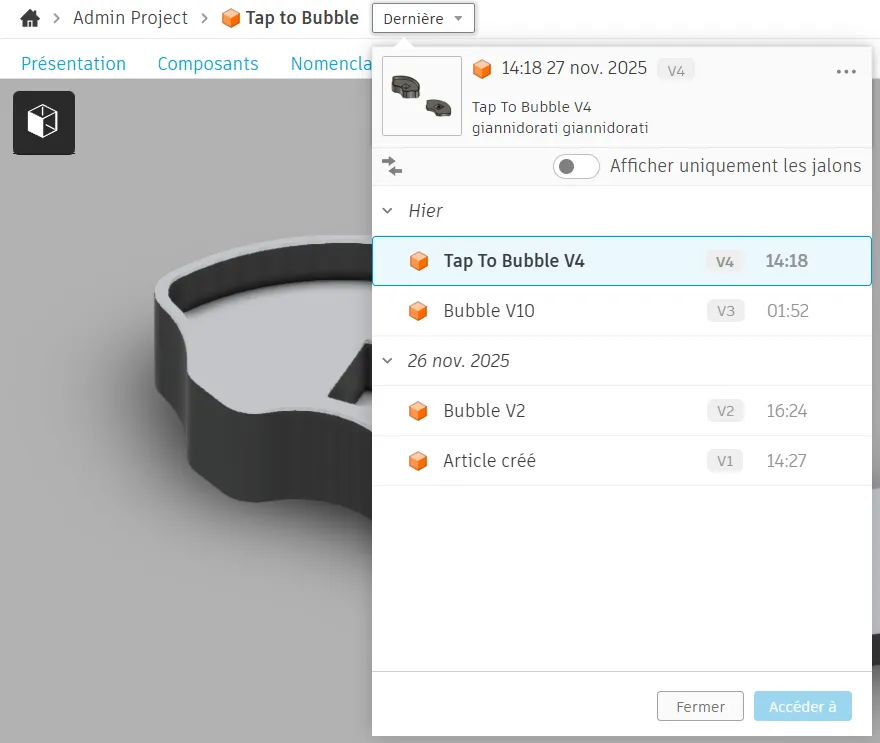Screen dimensions: 880x743
Task: Click the V3 version badge
Action: pyautogui.click(x=726, y=311)
